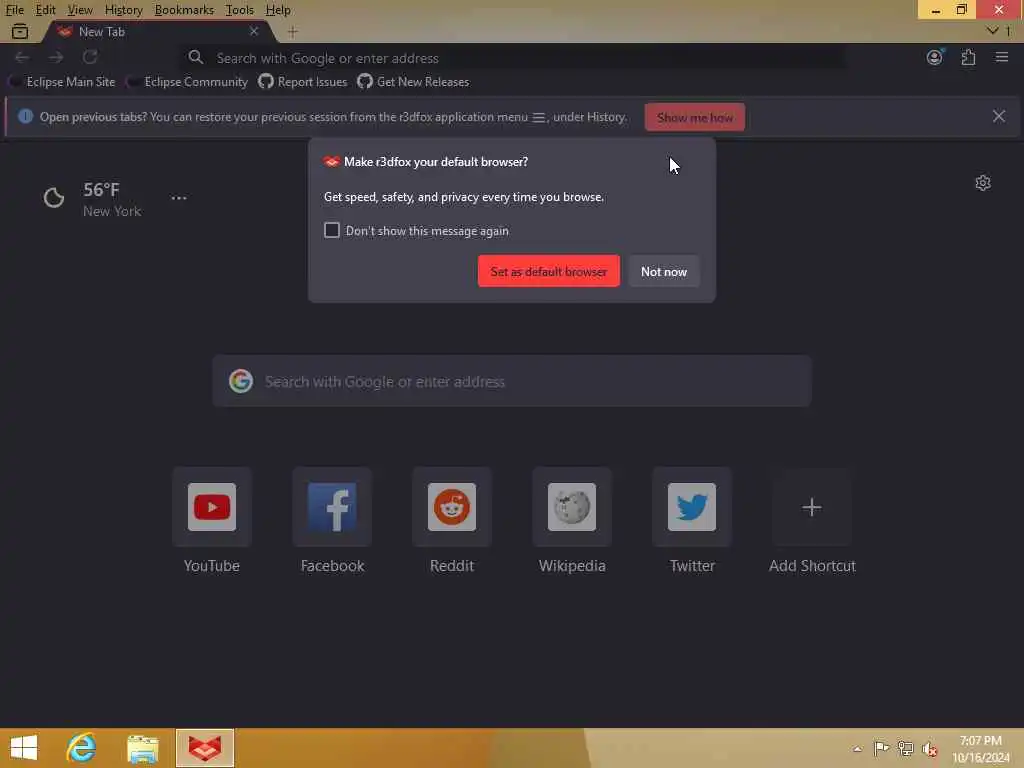
Task: Check Don't show this message again
Action: tap(332, 230)
